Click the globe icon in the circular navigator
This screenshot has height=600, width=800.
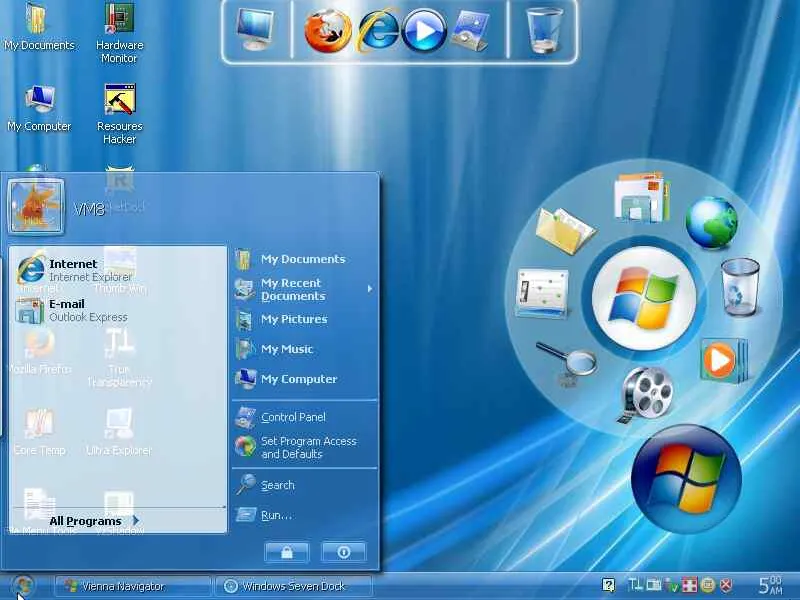click(x=711, y=222)
